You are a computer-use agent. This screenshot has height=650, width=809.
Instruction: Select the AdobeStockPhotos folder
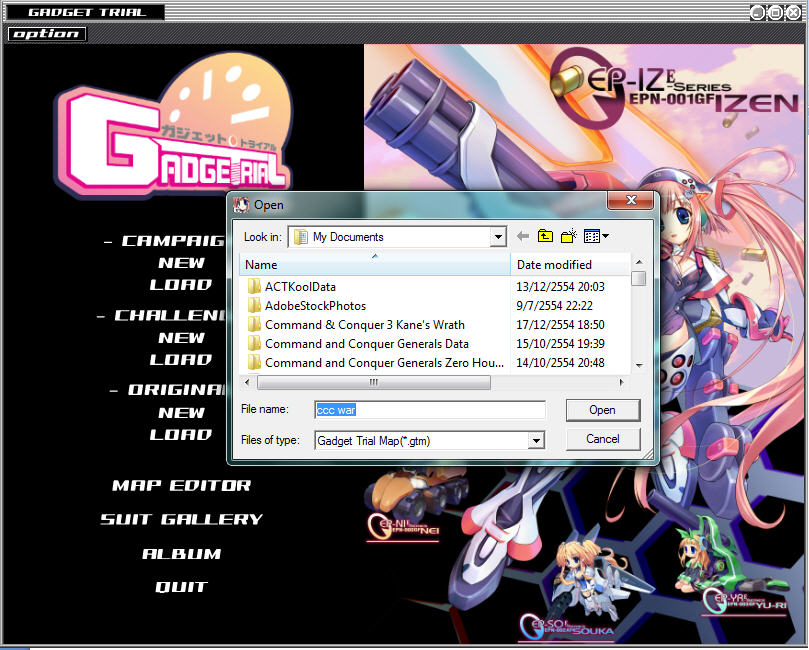(x=315, y=306)
